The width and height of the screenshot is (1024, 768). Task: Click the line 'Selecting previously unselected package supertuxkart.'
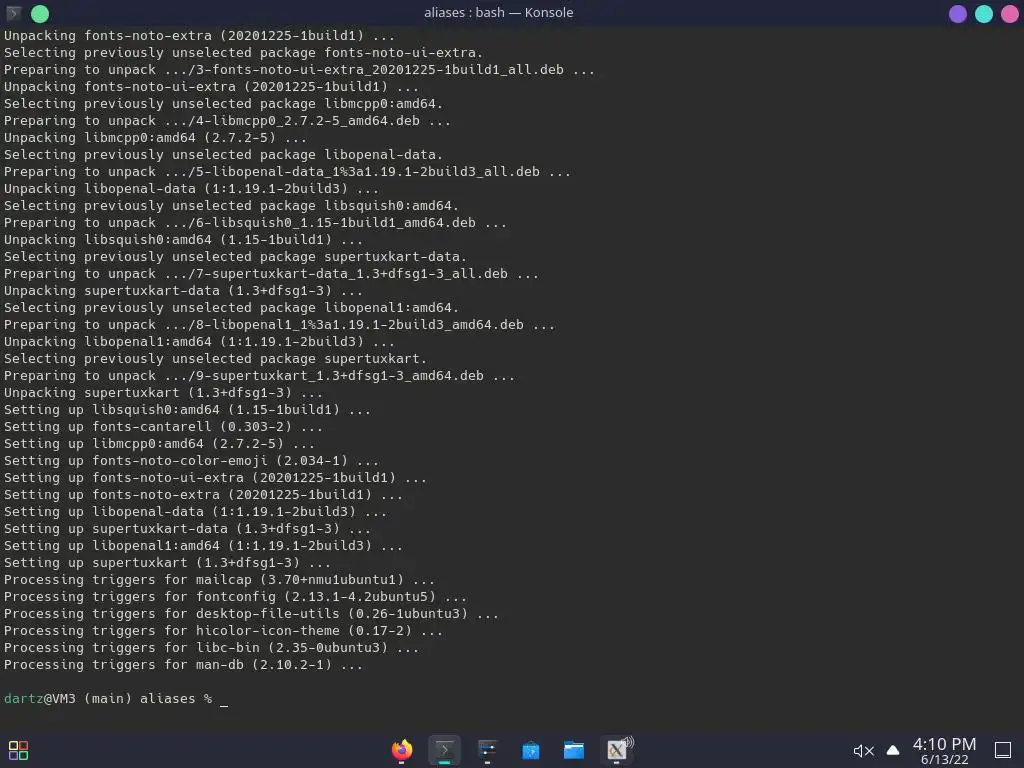click(215, 359)
